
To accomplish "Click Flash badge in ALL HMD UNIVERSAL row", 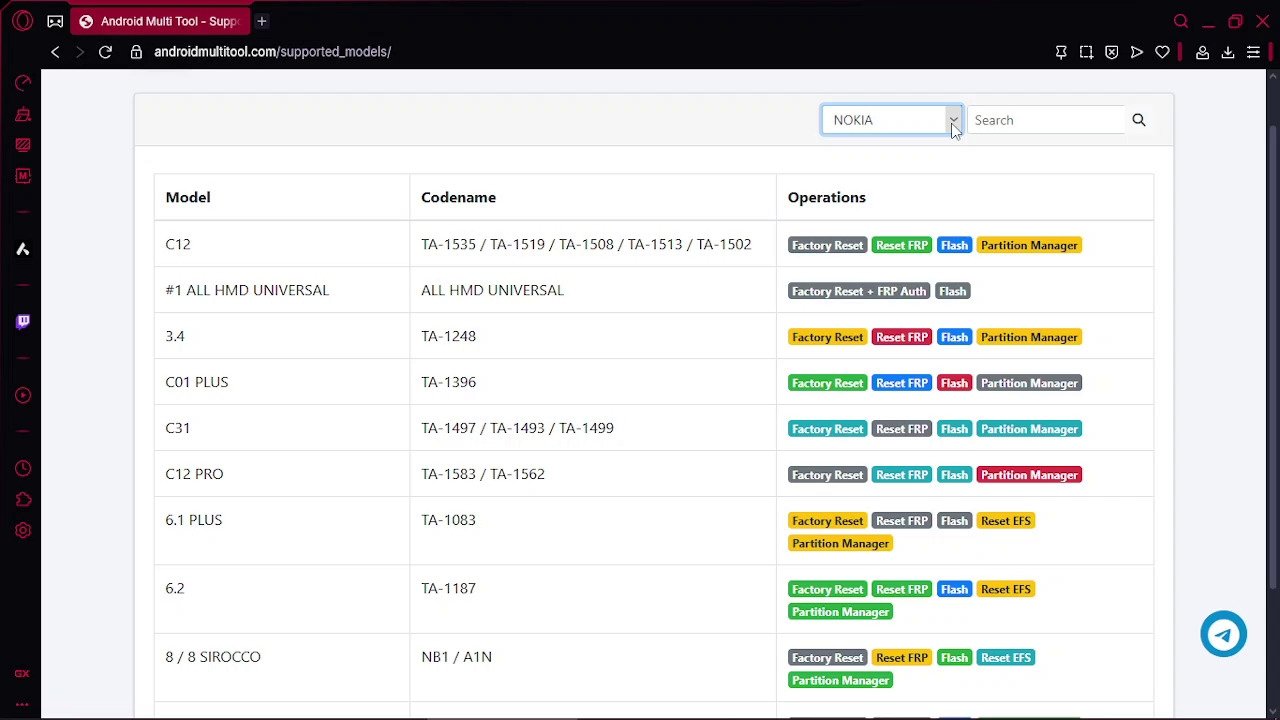I will click(953, 291).
